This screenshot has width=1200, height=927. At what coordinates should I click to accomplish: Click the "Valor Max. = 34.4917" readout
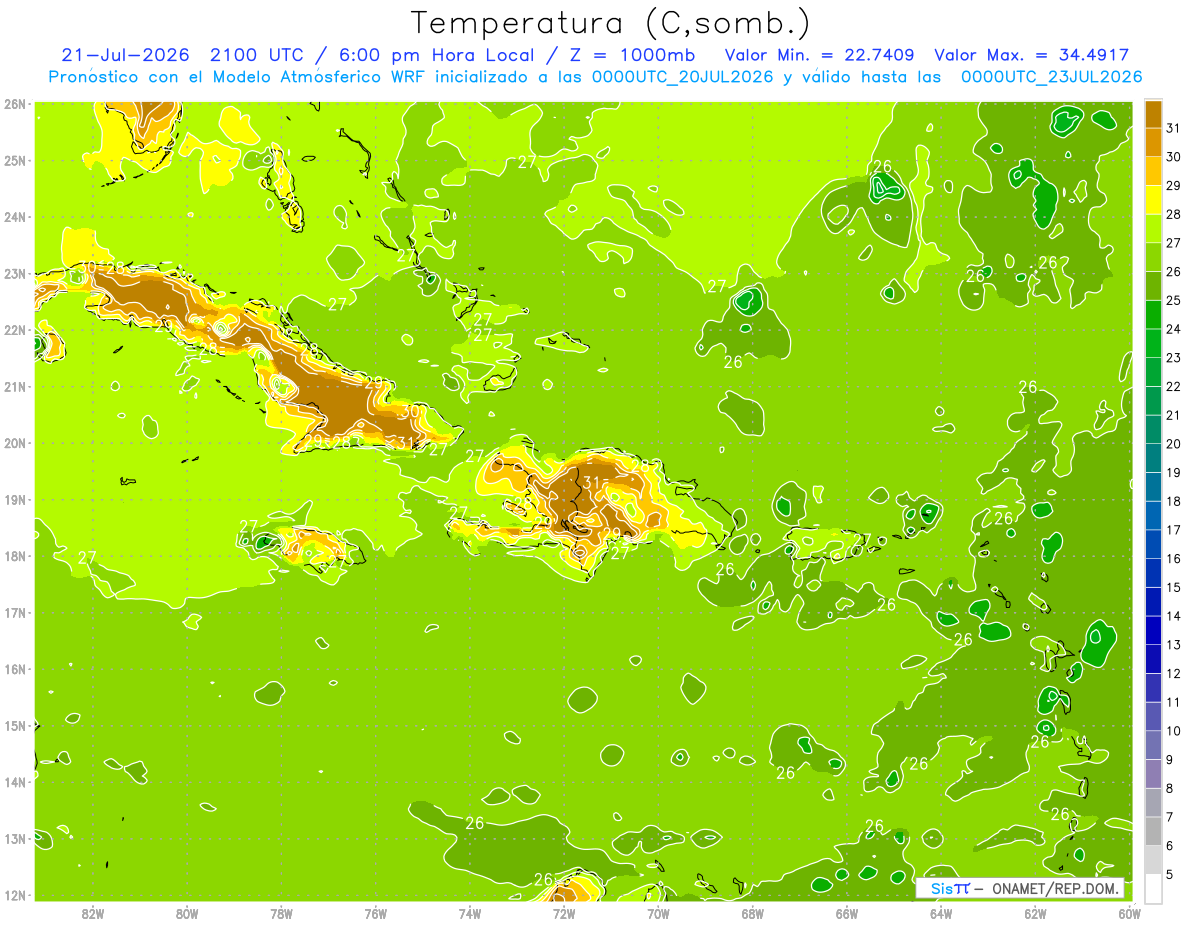click(1032, 55)
